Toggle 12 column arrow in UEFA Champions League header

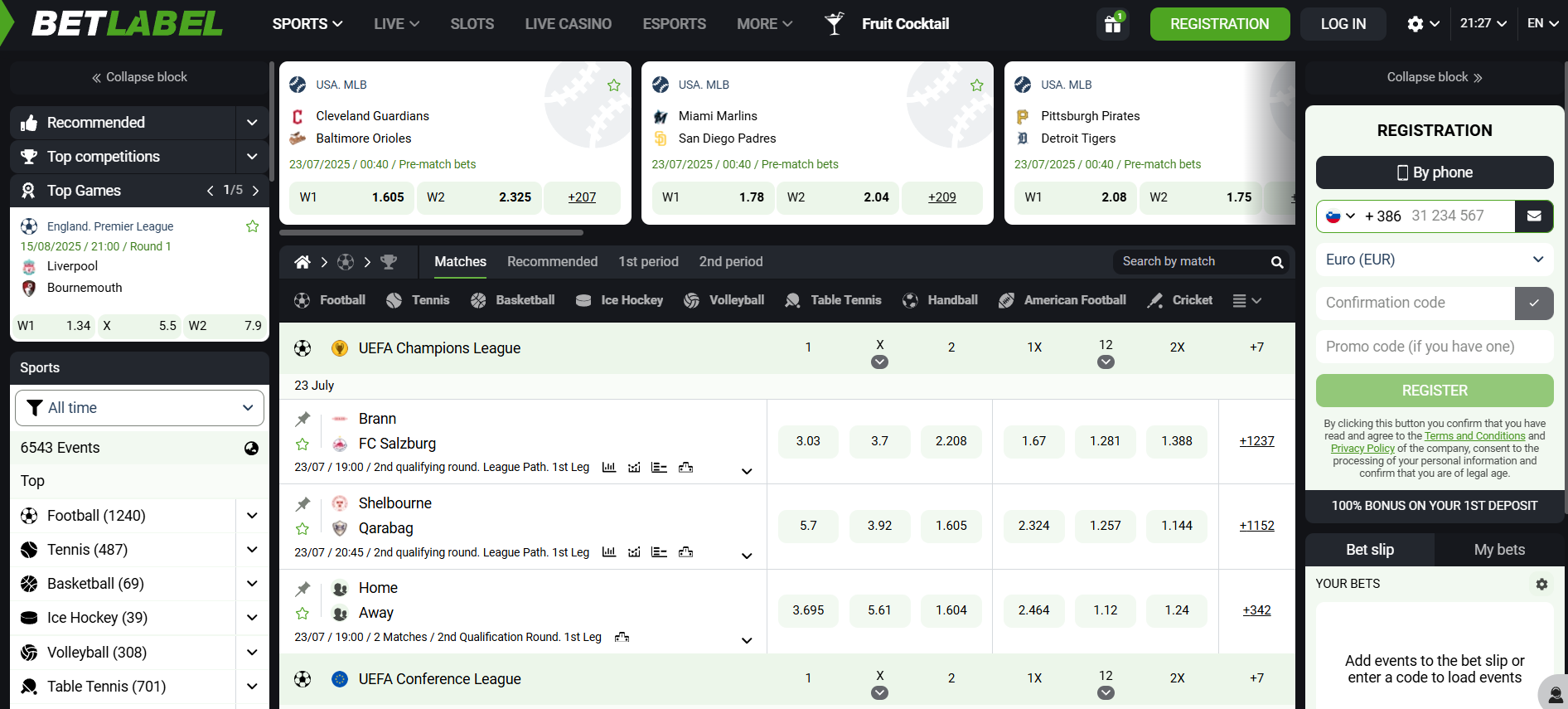pos(1106,362)
